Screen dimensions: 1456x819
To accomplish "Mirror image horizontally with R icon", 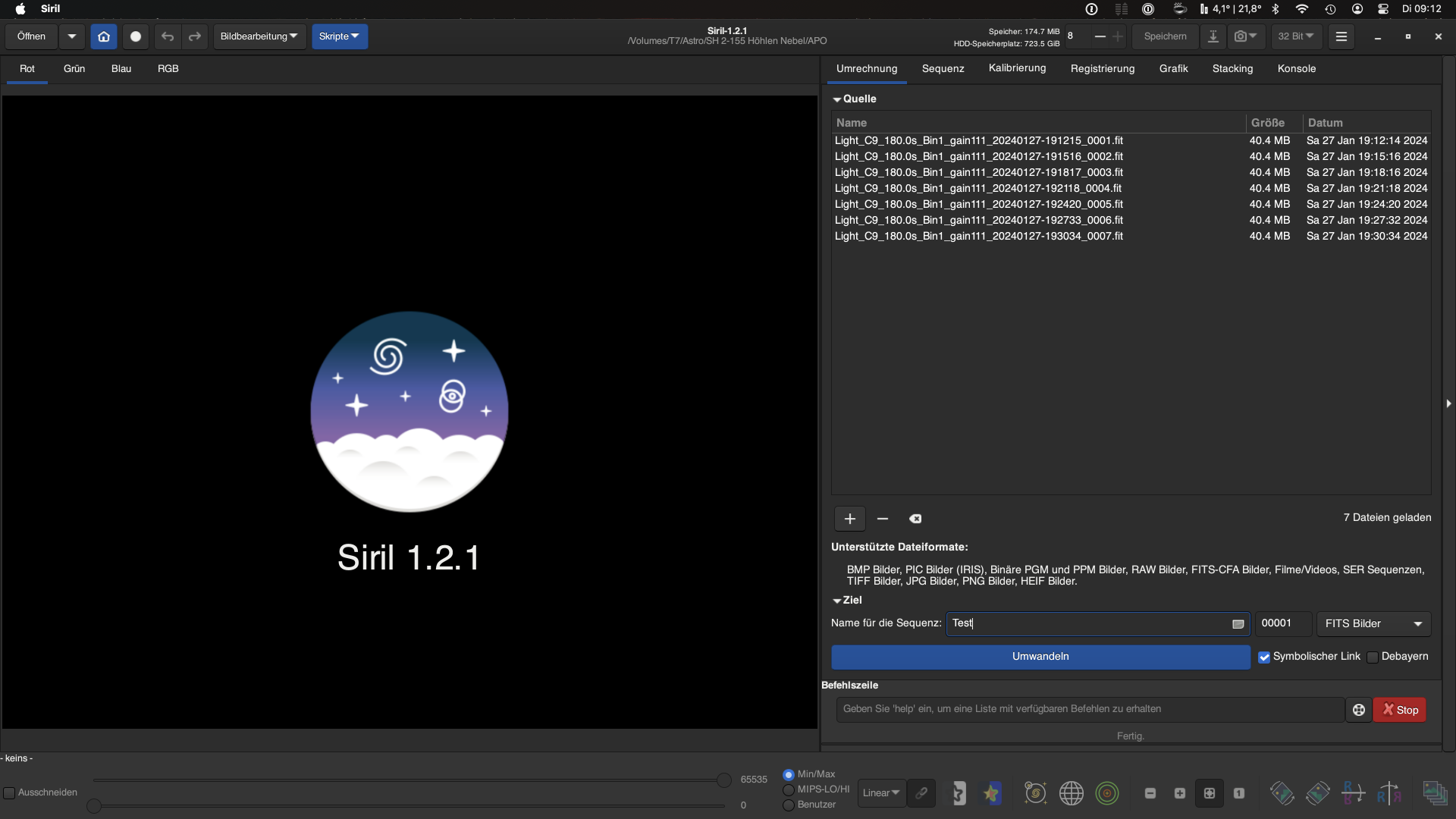I will [x=1389, y=793].
